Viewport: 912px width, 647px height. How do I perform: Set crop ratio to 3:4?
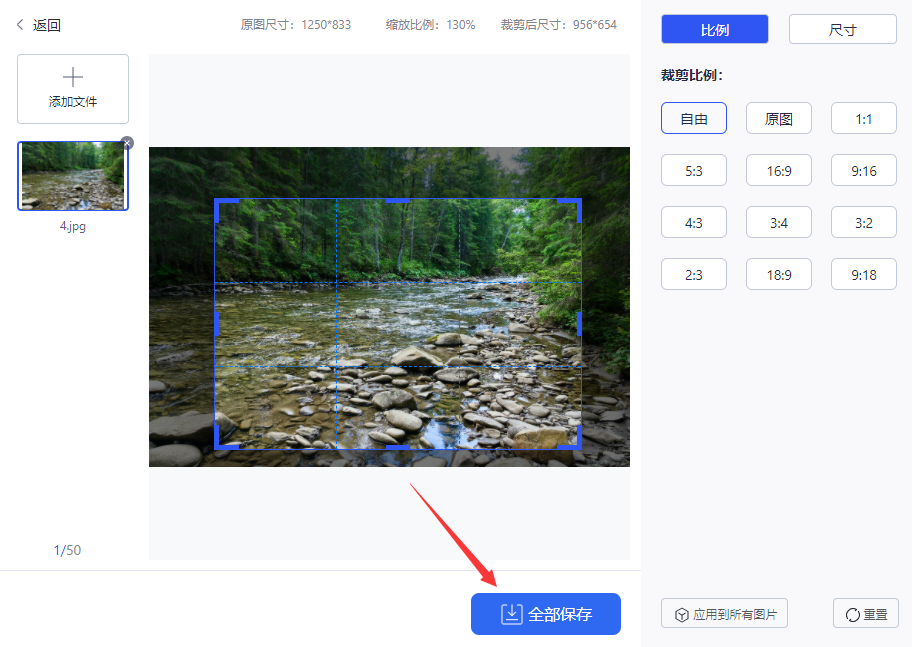(779, 222)
